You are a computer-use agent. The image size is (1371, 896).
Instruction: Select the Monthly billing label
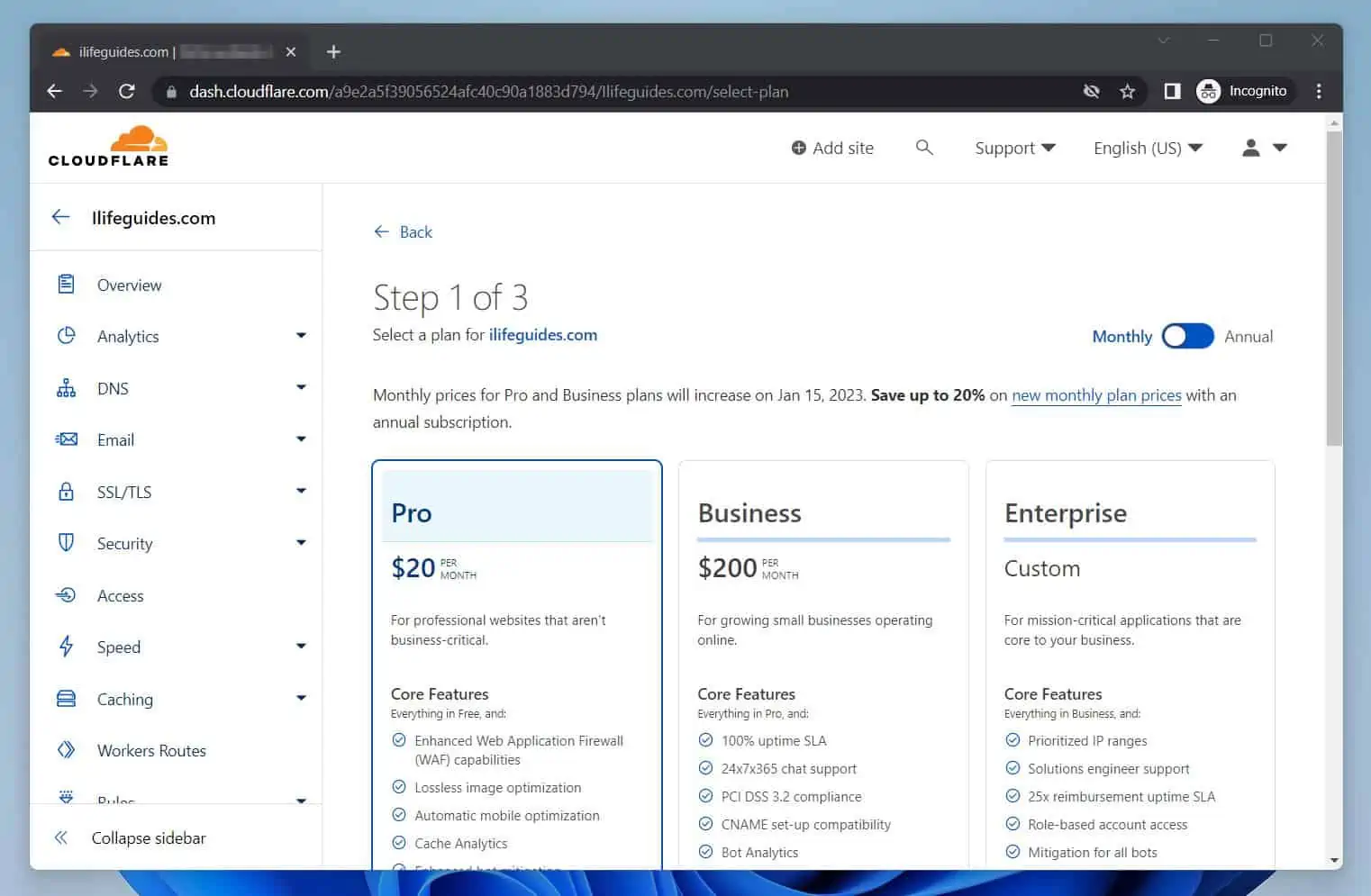coord(1121,336)
